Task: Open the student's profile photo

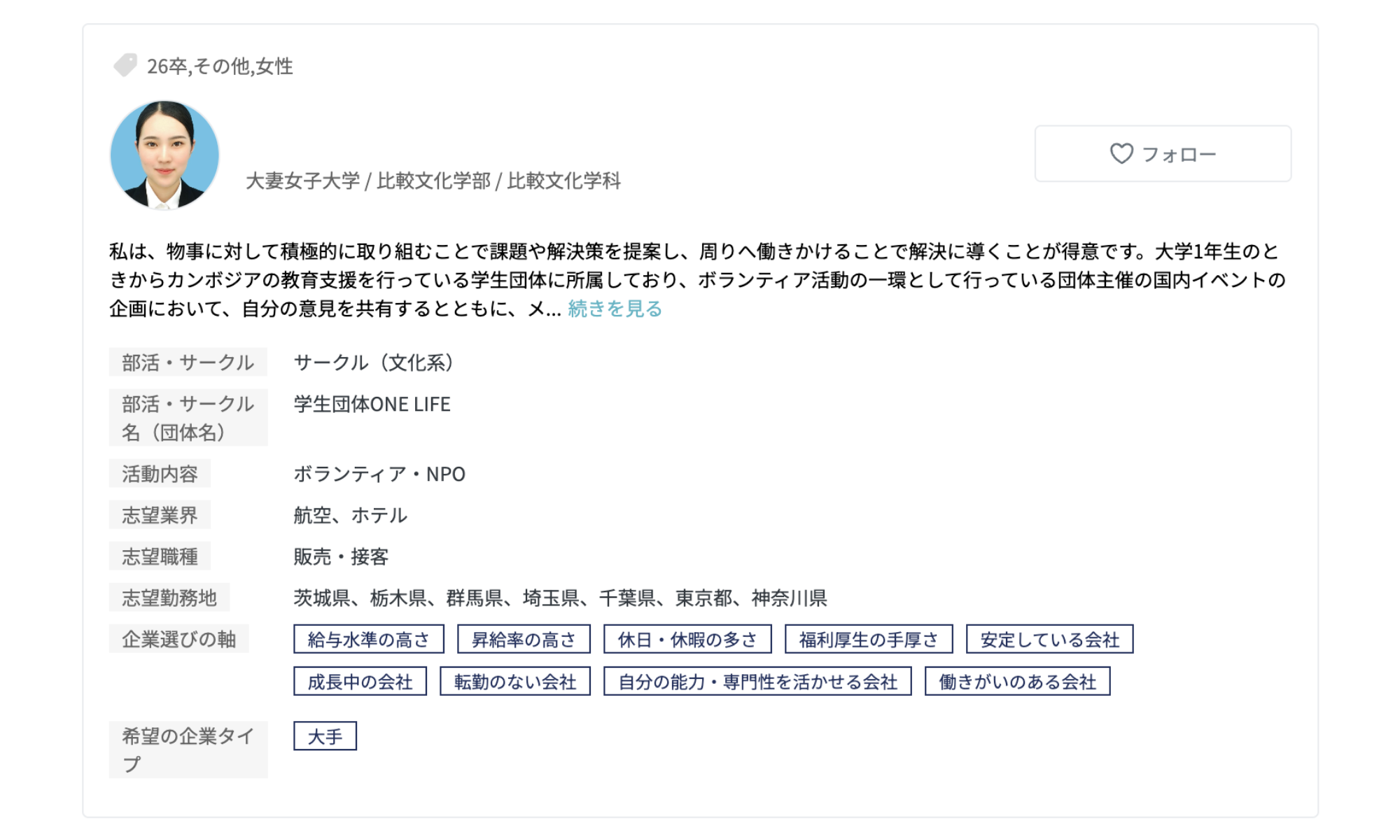Action: 164,155
